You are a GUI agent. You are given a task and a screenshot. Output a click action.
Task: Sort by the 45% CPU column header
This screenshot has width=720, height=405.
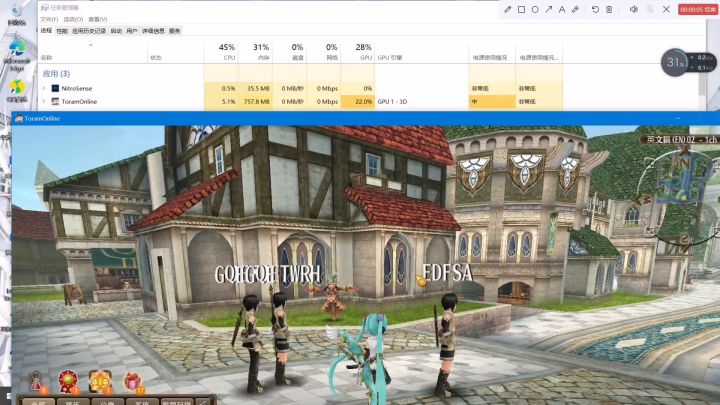click(221, 51)
